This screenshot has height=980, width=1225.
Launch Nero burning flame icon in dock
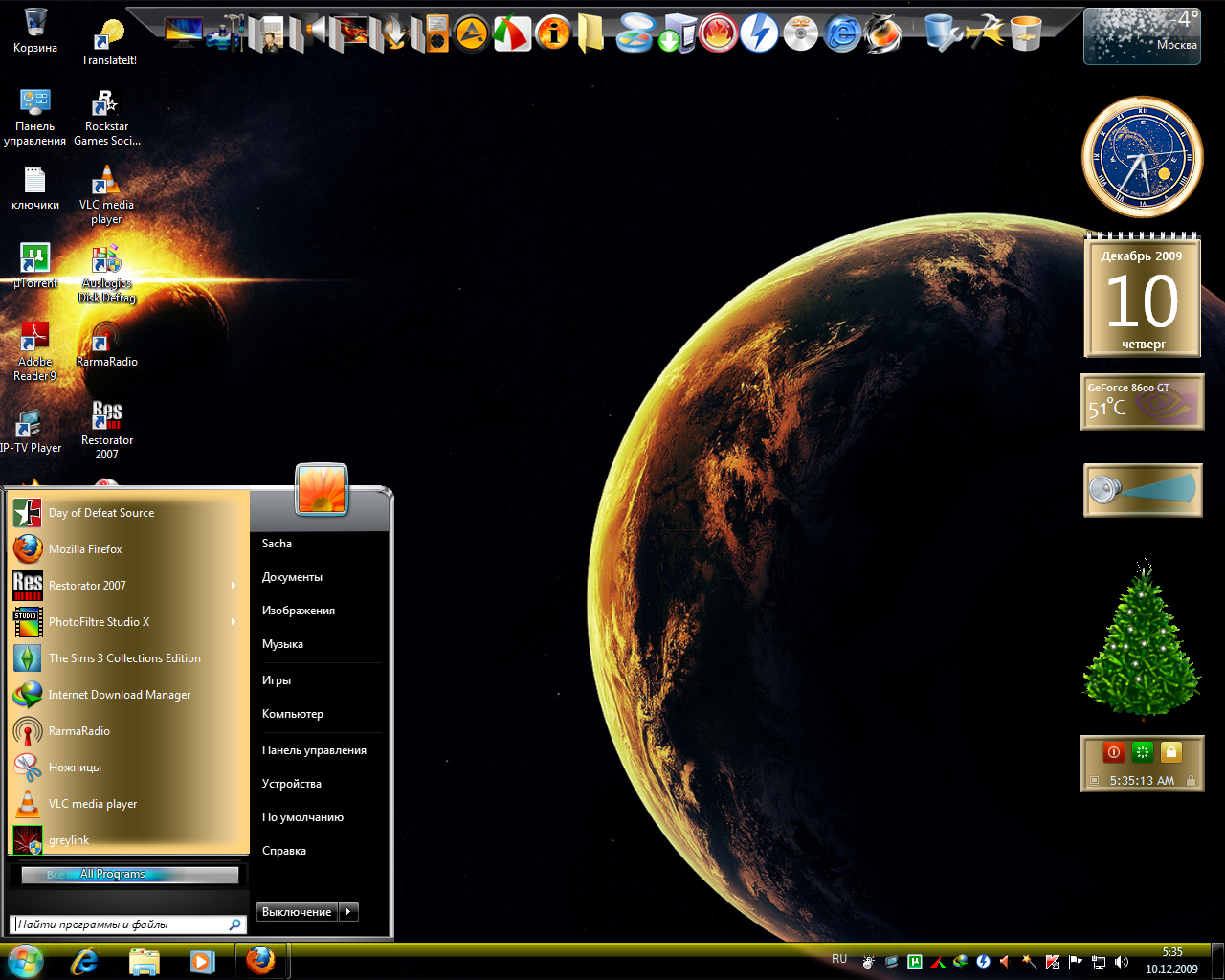pos(717,34)
